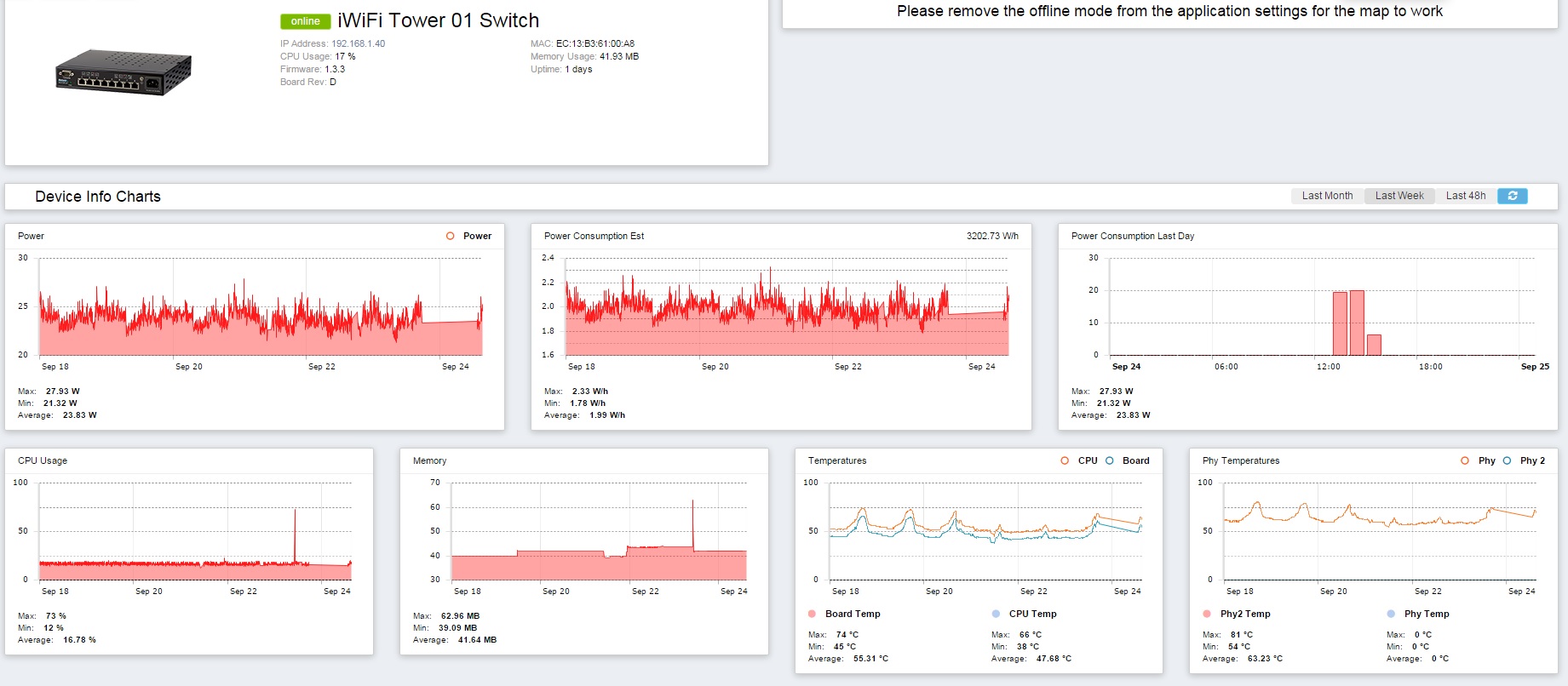
Task: Click the green online status badge
Action: point(305,21)
